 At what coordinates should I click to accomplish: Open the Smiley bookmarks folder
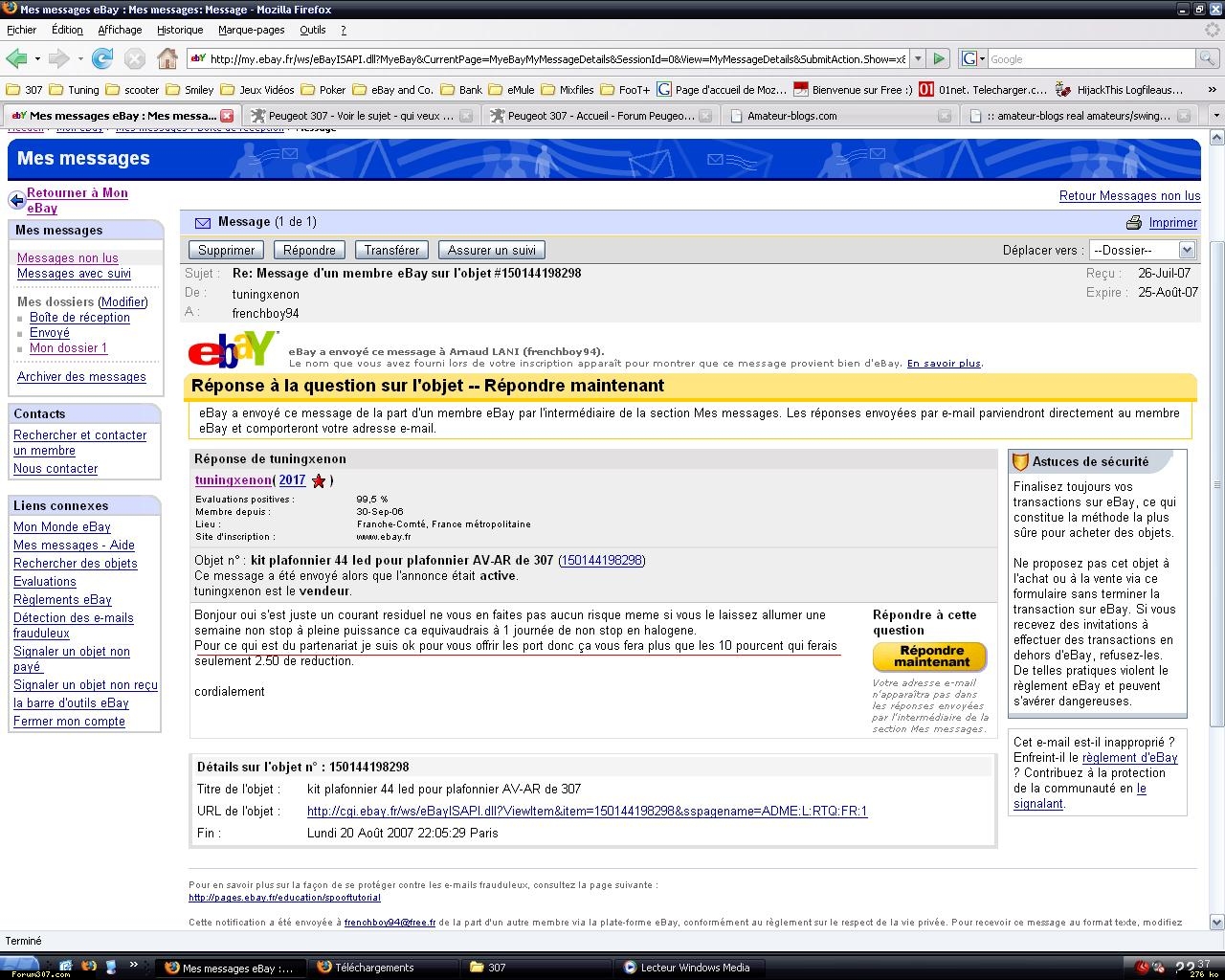pos(189,90)
